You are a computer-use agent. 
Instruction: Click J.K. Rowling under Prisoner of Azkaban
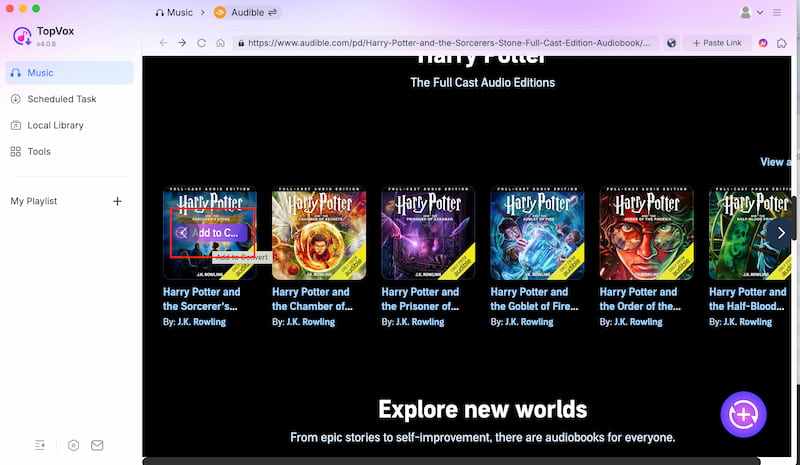pyautogui.click(x=420, y=322)
